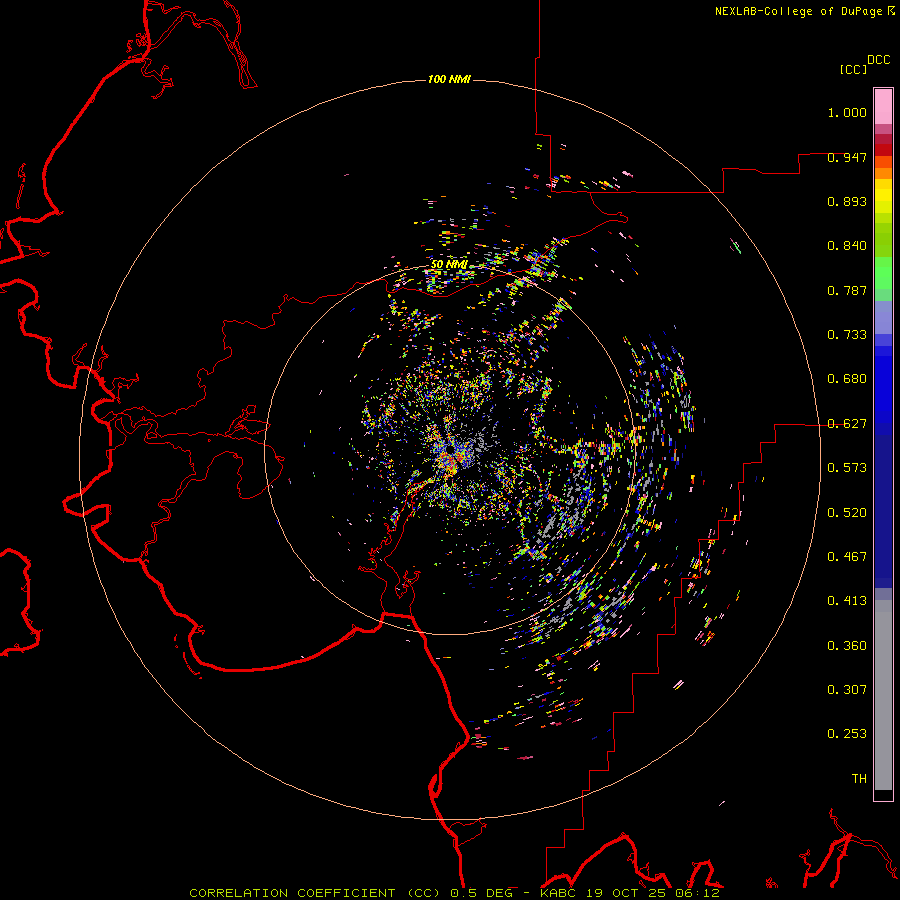Screen dimensions: 900x900
Task: Click the 0.360 value on the scale
Action: (x=847, y=646)
